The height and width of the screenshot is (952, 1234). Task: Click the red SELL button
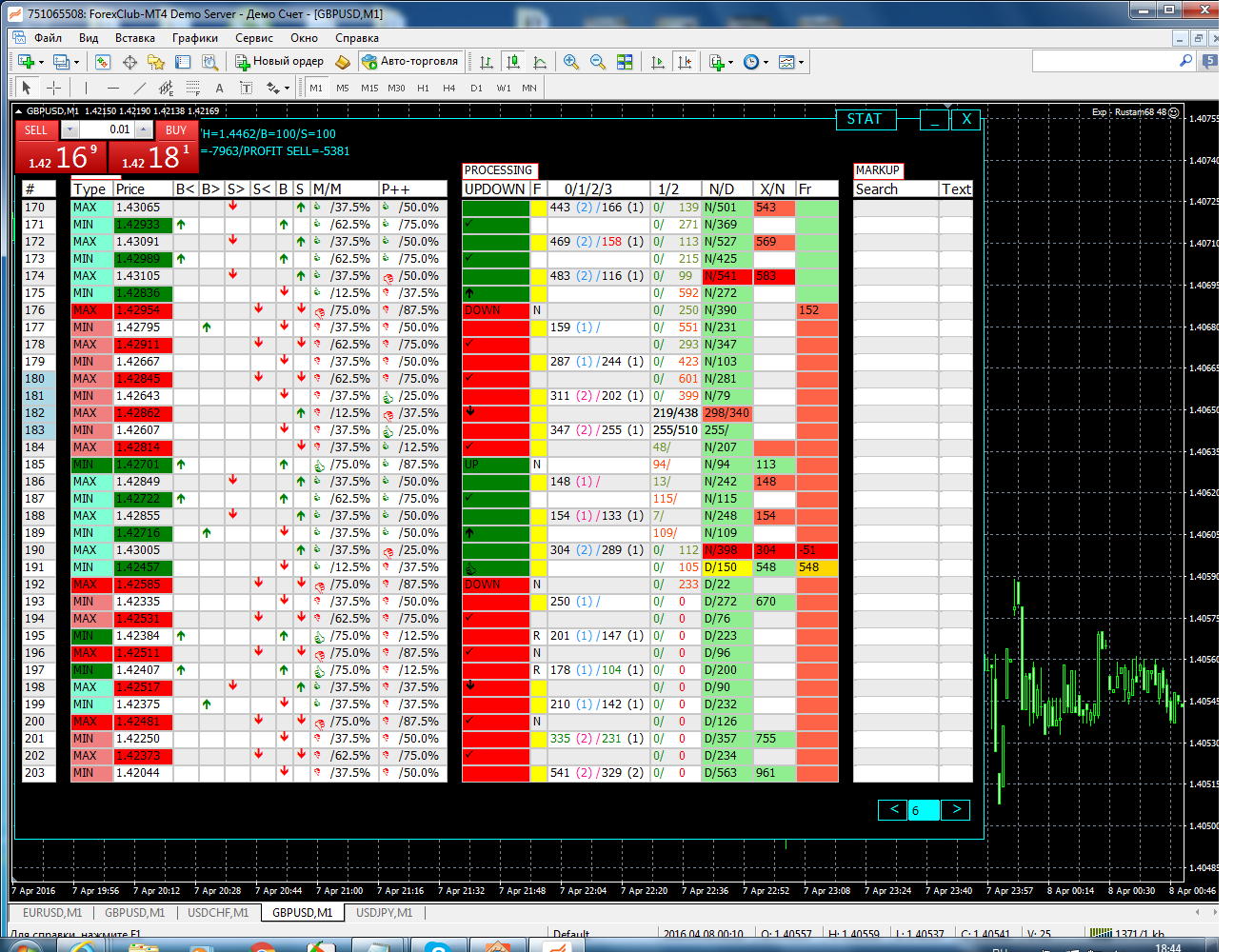[36, 130]
